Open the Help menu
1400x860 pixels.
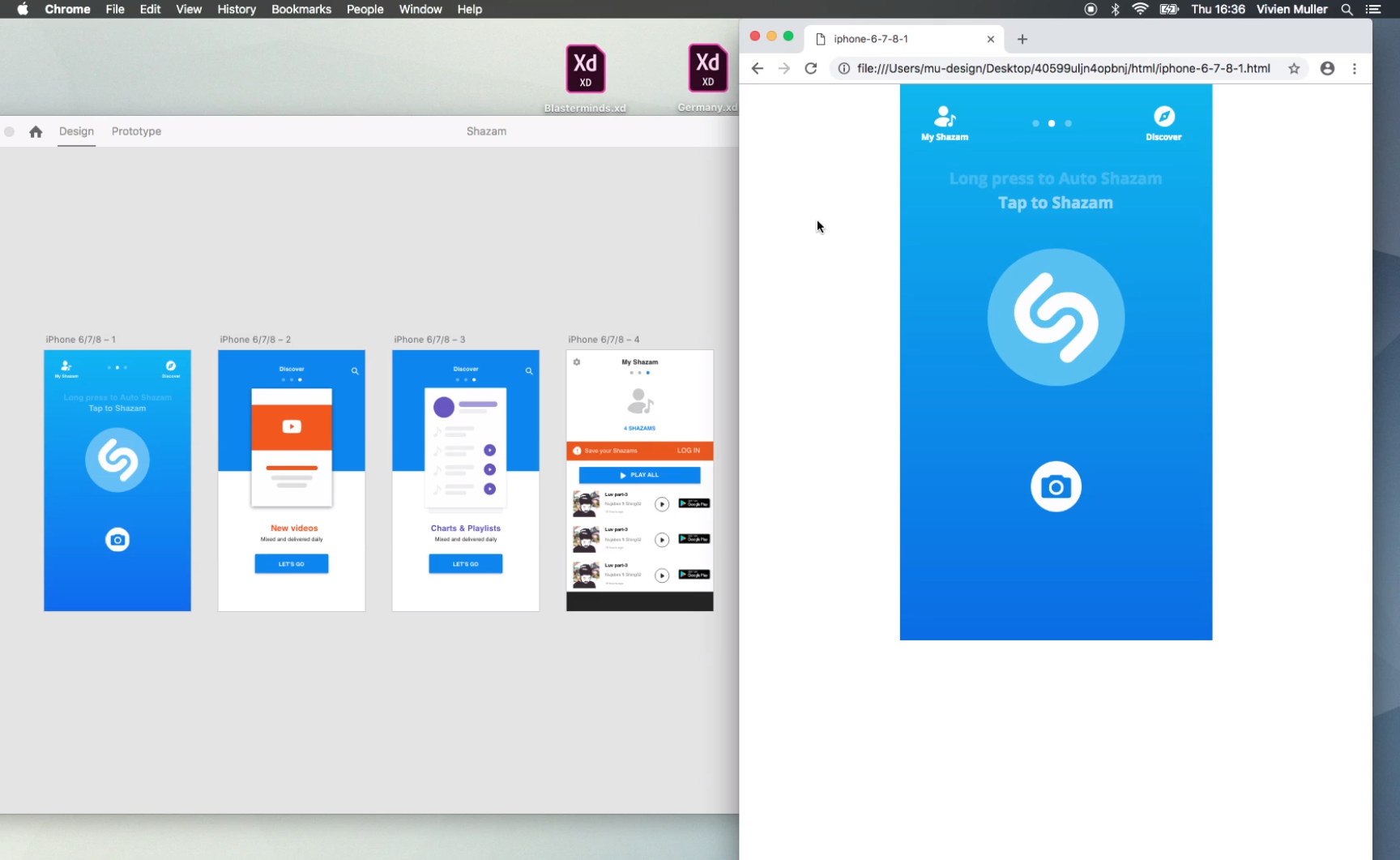pos(470,9)
